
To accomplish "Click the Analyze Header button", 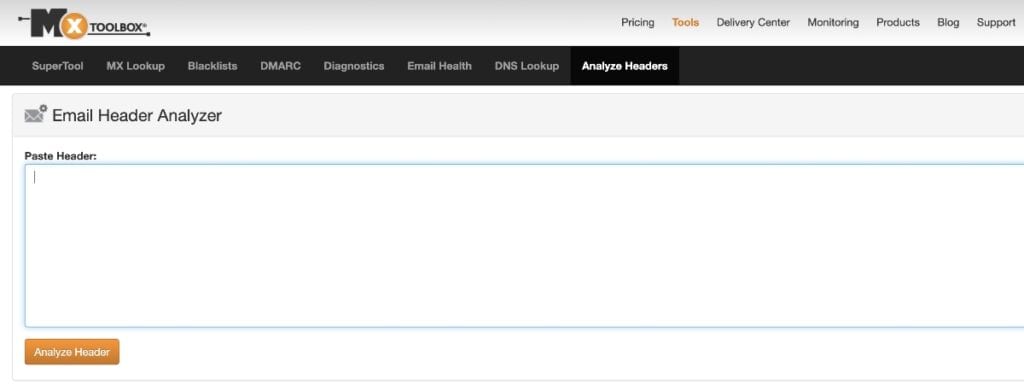I will (x=72, y=352).
